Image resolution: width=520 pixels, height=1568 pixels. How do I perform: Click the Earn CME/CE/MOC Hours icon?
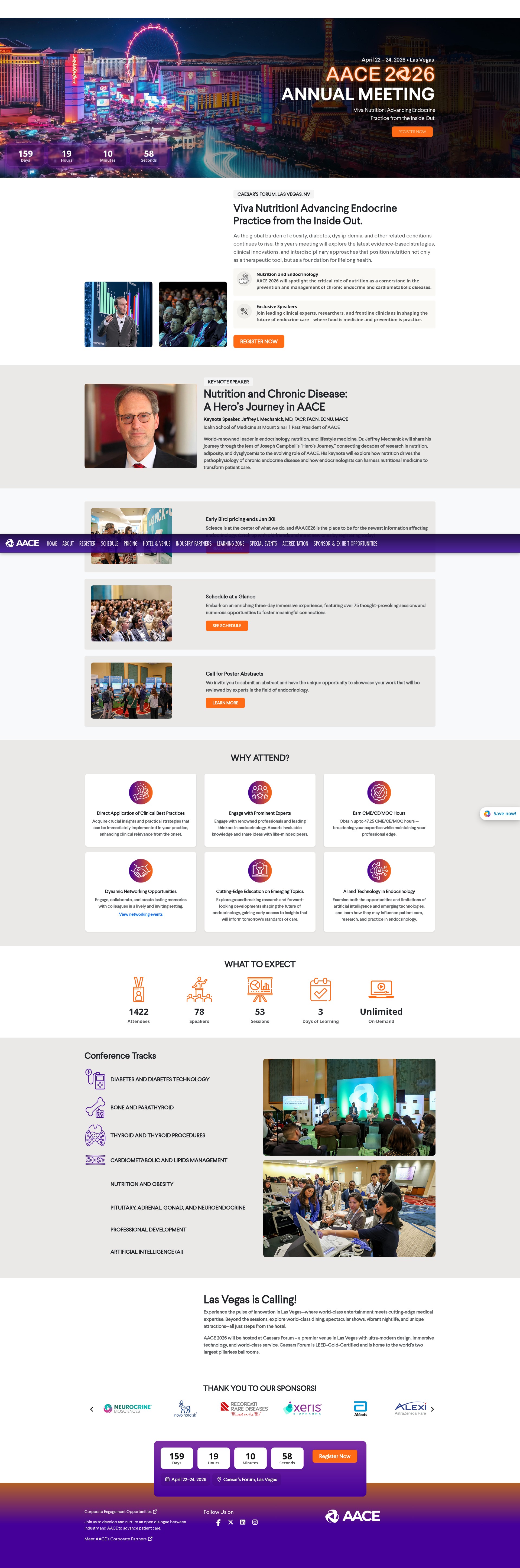(x=379, y=793)
